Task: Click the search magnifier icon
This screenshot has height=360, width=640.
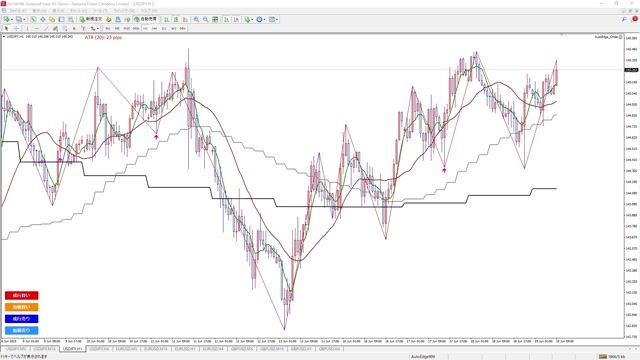Action: (624, 19)
